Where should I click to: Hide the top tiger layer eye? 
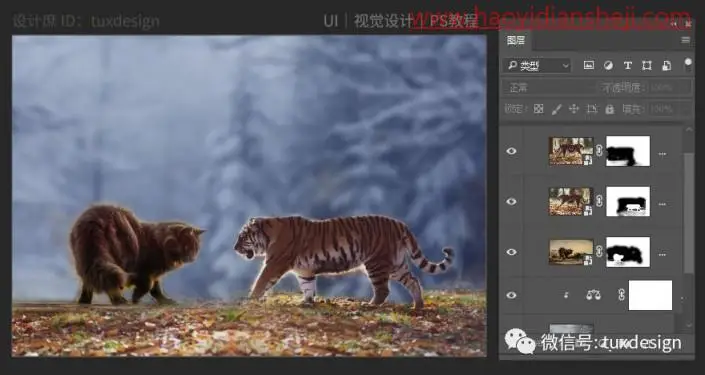tap(511, 151)
